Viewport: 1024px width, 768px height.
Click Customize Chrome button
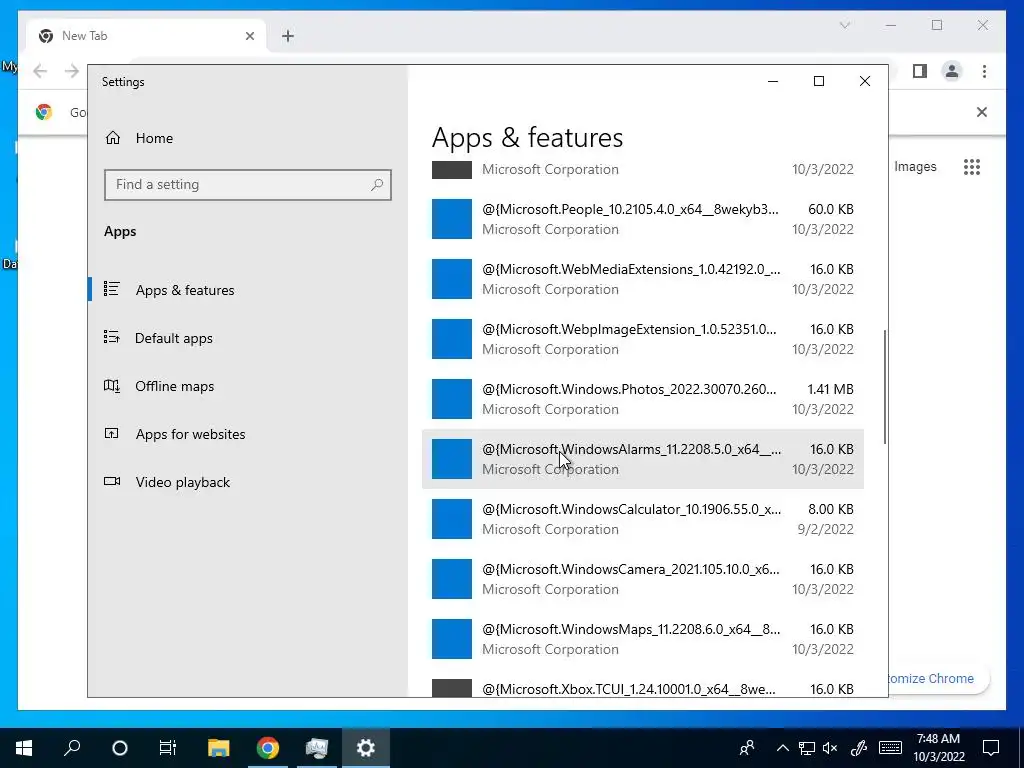938,679
